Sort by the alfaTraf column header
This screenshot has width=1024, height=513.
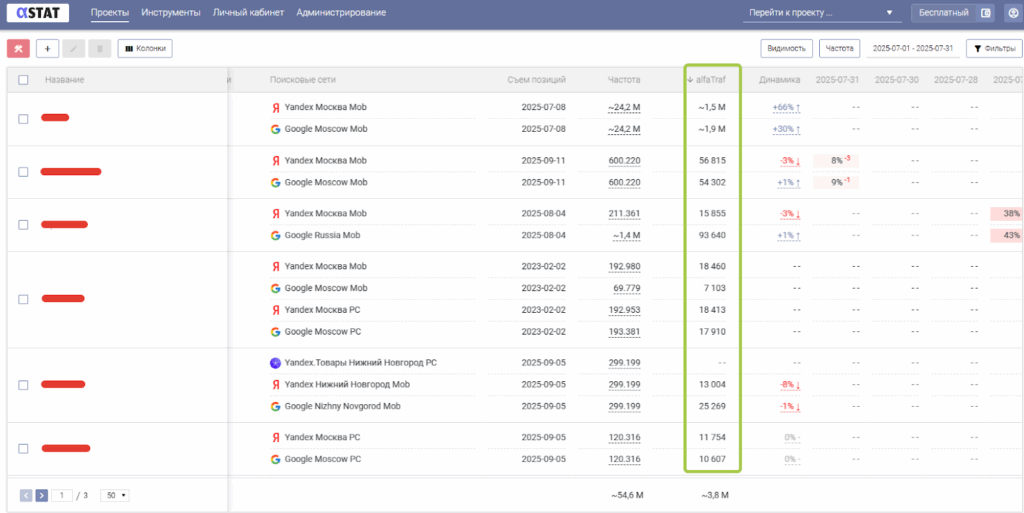[x=710, y=80]
